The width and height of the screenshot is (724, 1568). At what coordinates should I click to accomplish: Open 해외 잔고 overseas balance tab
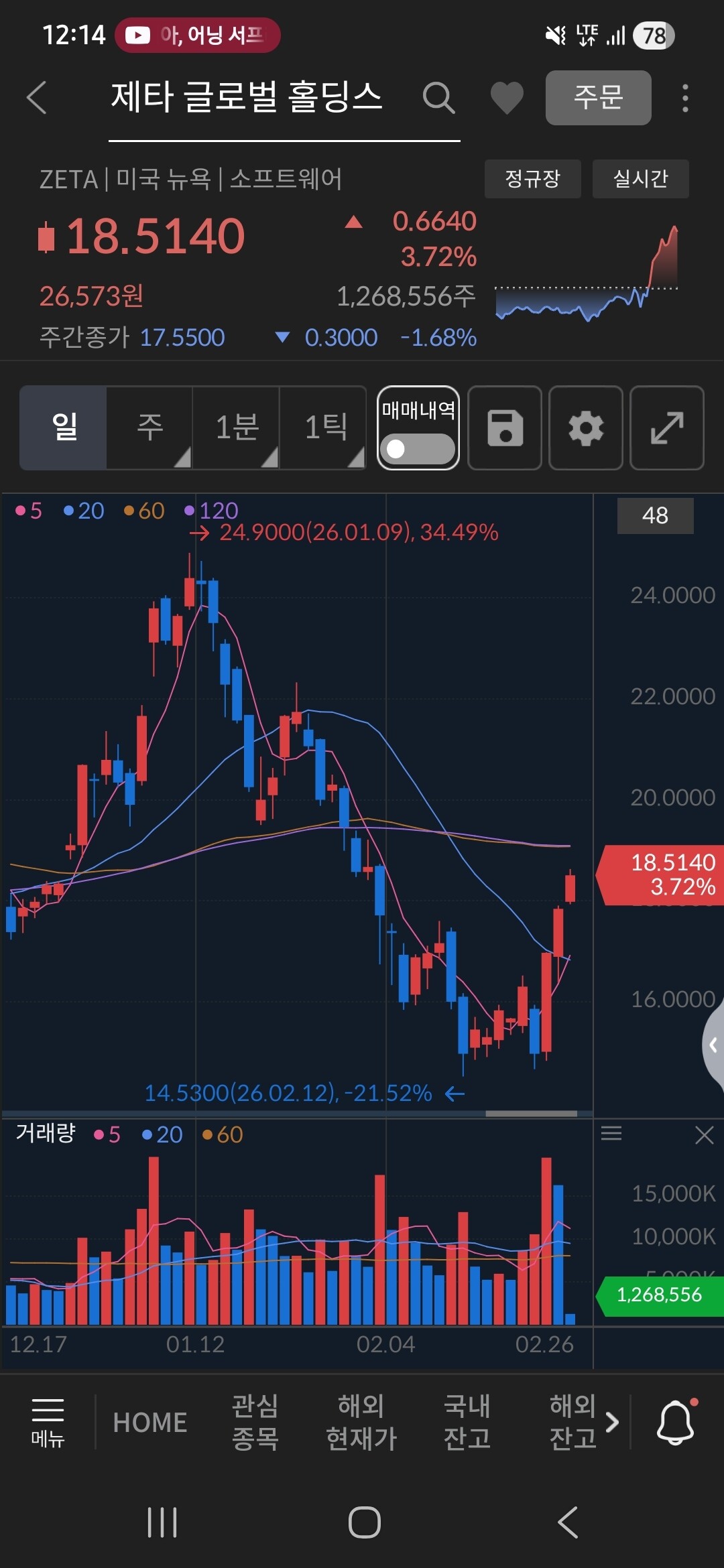(572, 1422)
